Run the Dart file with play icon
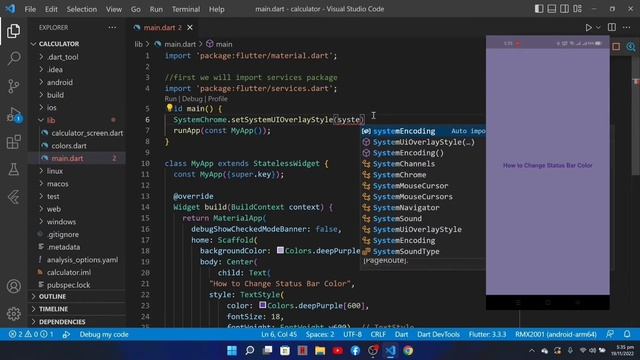The width and height of the screenshot is (640, 360). tap(588, 27)
